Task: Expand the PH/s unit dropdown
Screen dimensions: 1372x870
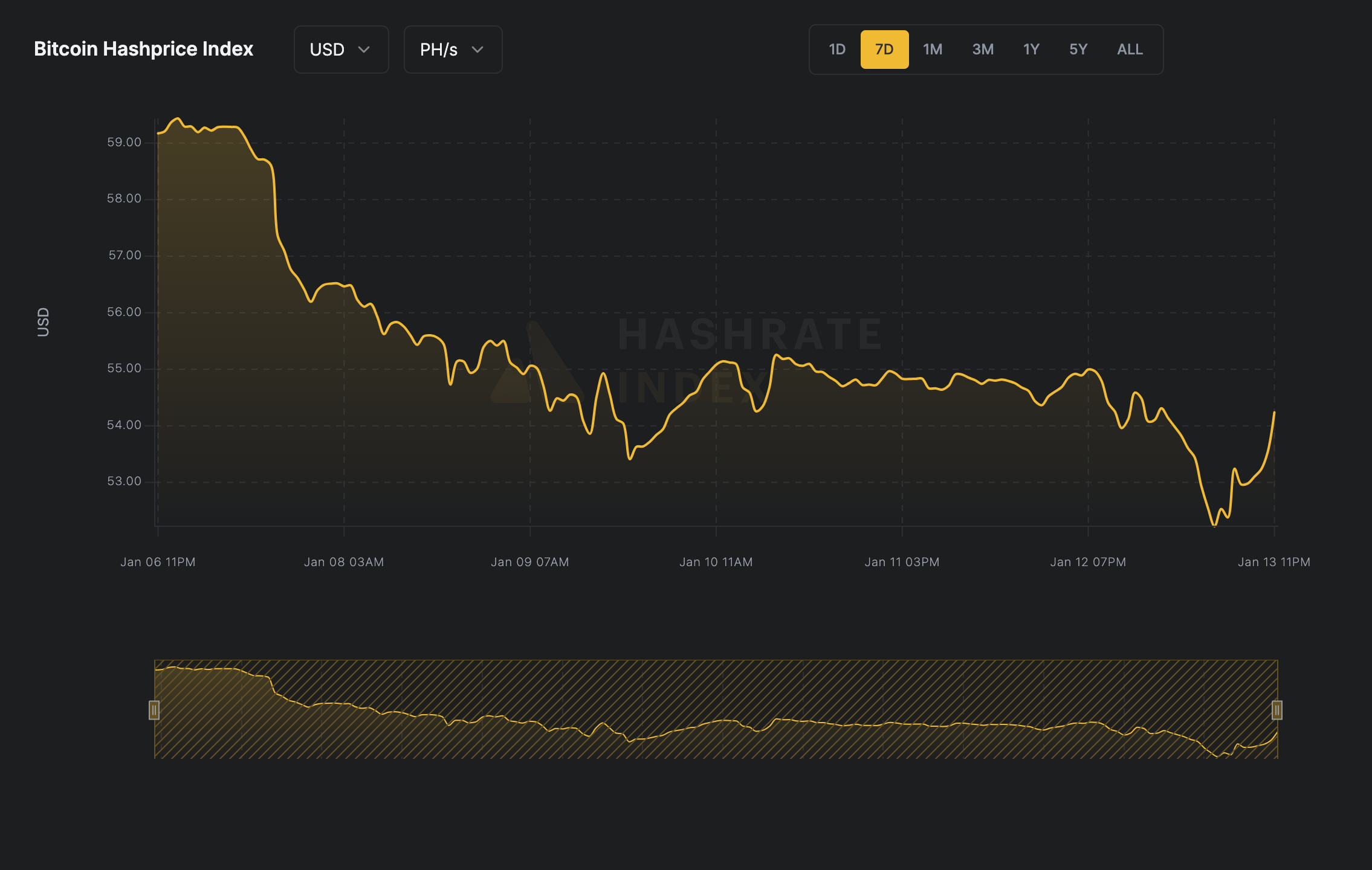Action: pos(452,50)
